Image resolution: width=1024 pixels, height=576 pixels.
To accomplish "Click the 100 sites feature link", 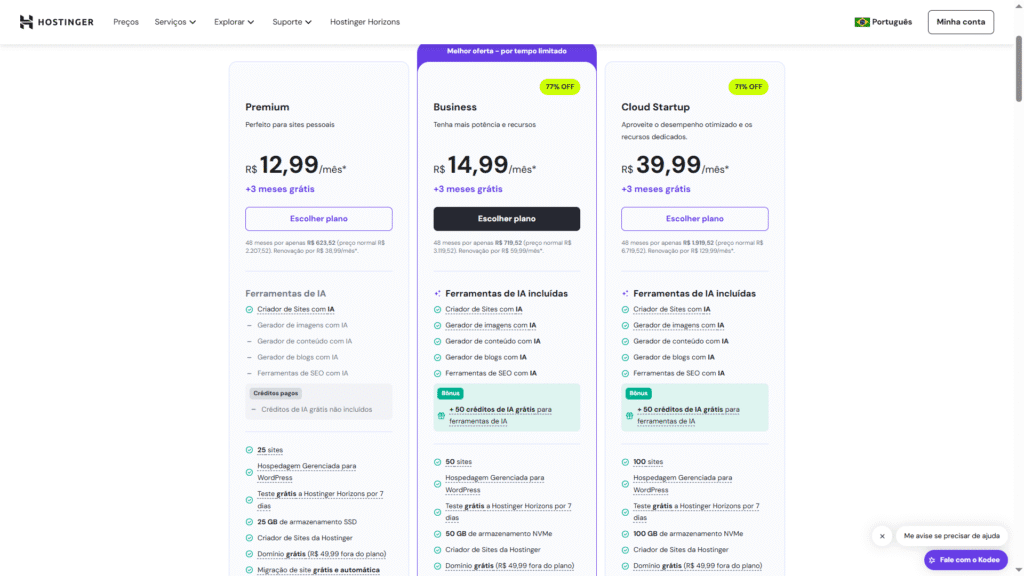I will click(x=648, y=462).
